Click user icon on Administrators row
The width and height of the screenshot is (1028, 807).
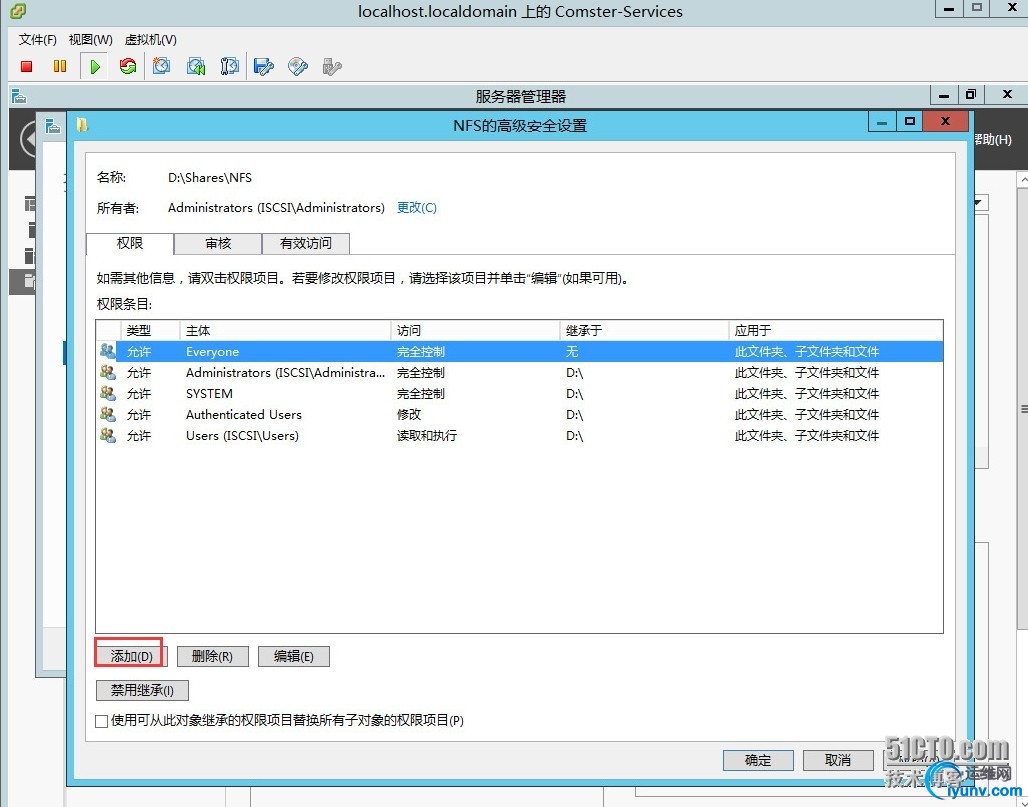[x=108, y=372]
